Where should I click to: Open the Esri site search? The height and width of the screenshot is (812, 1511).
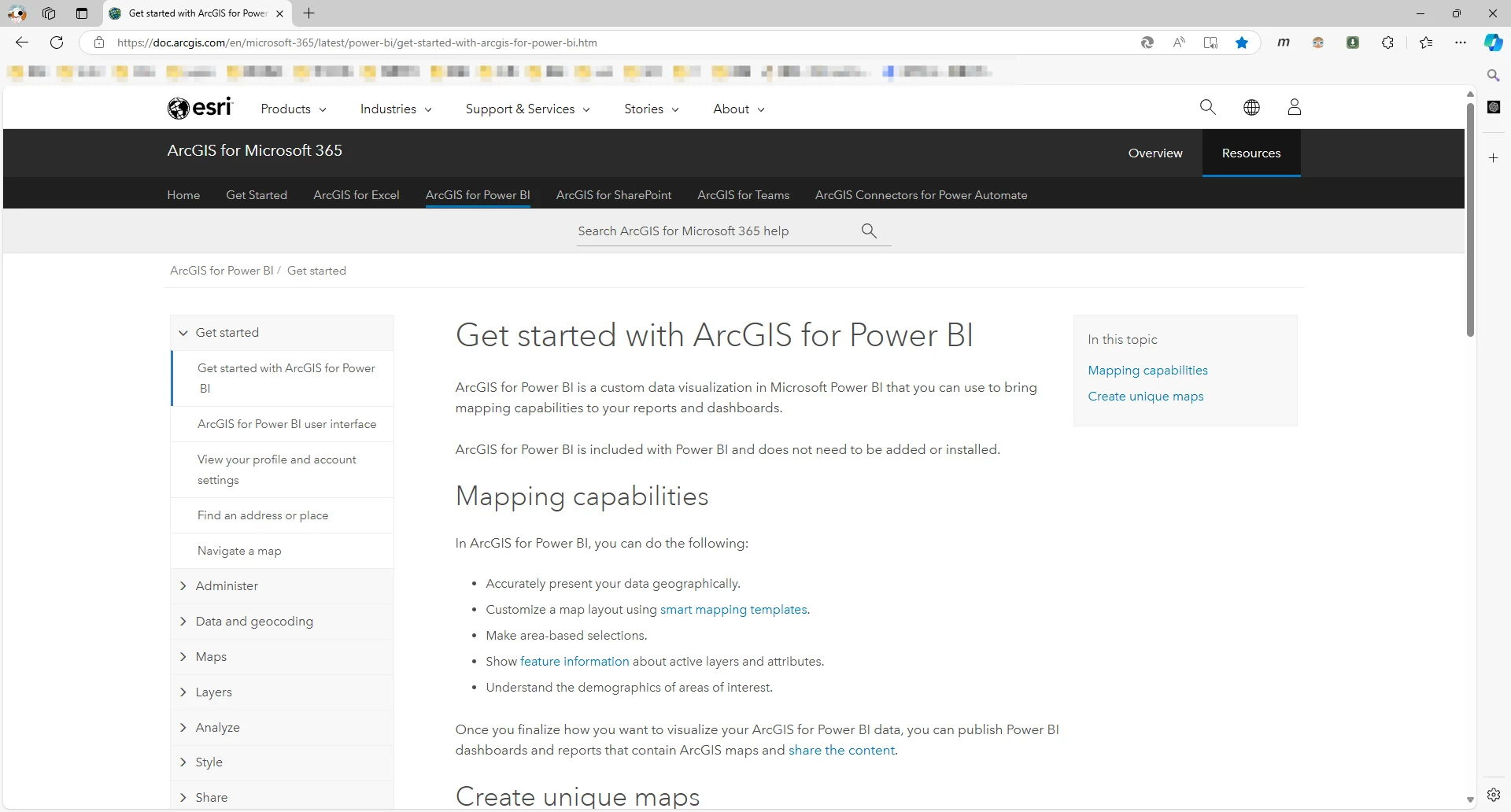tap(1207, 107)
